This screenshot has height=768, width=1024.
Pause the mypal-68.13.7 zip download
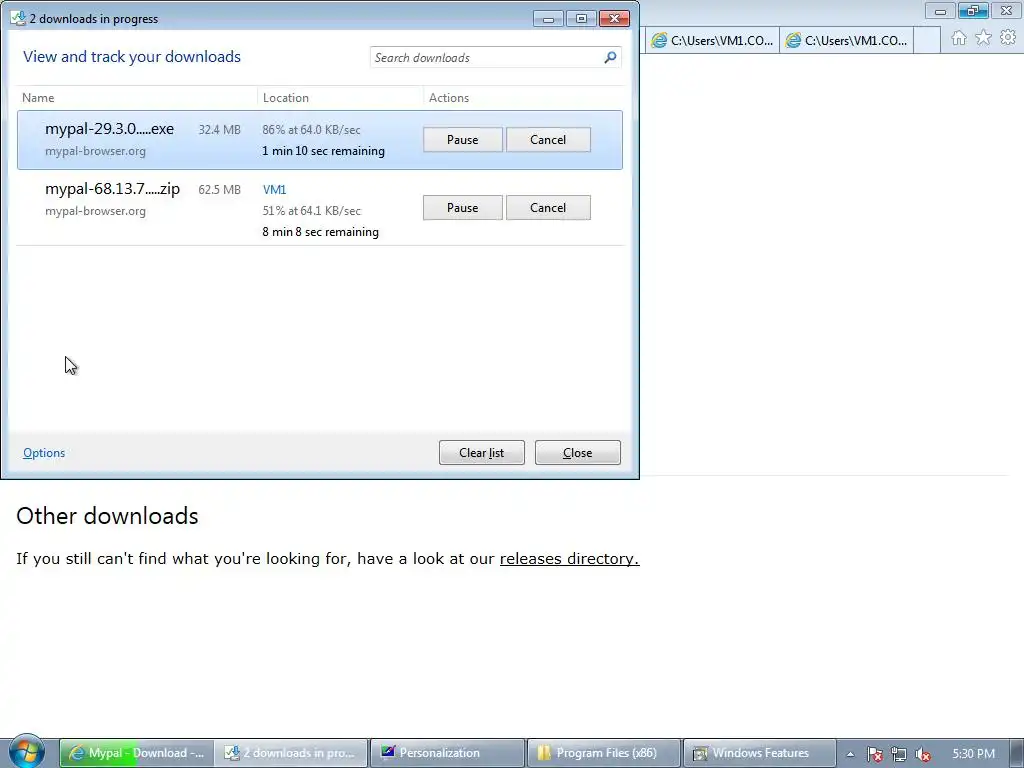tap(462, 208)
